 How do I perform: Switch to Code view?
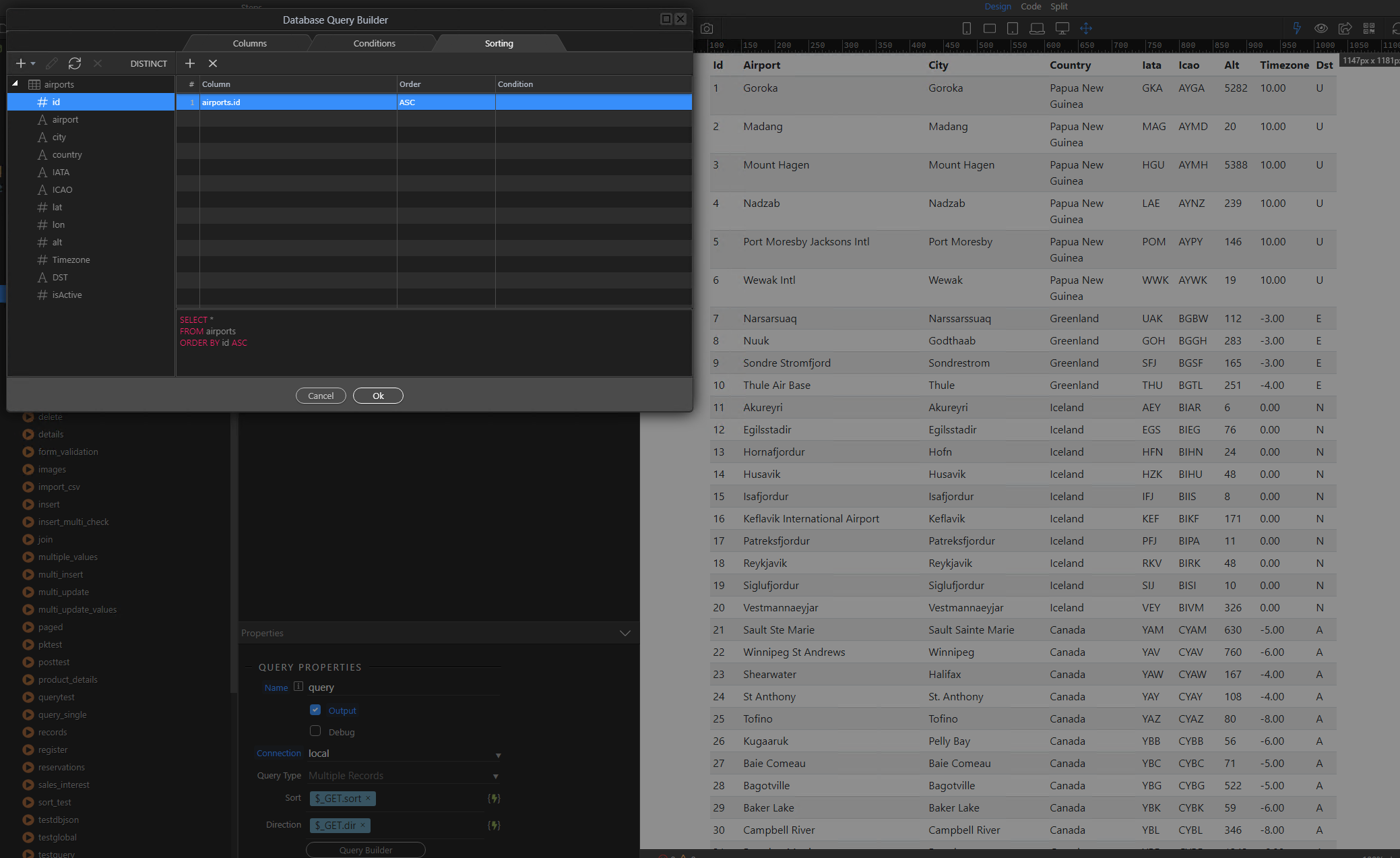coord(1031,6)
